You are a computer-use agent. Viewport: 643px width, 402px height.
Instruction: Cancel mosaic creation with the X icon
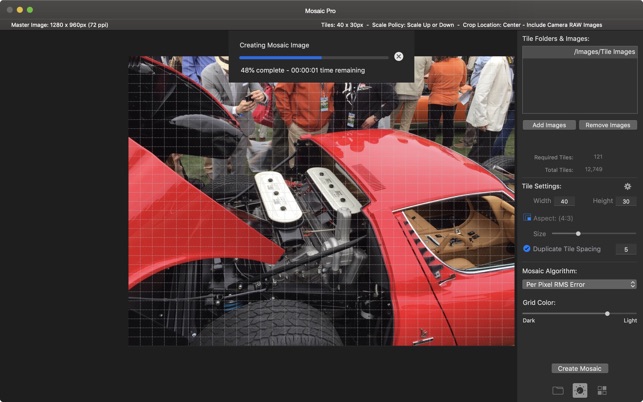[398, 57]
